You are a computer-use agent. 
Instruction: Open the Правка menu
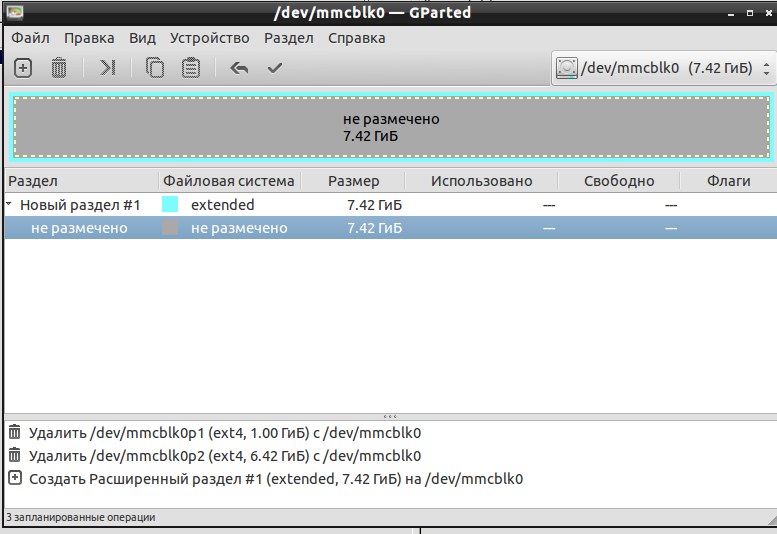[89, 38]
